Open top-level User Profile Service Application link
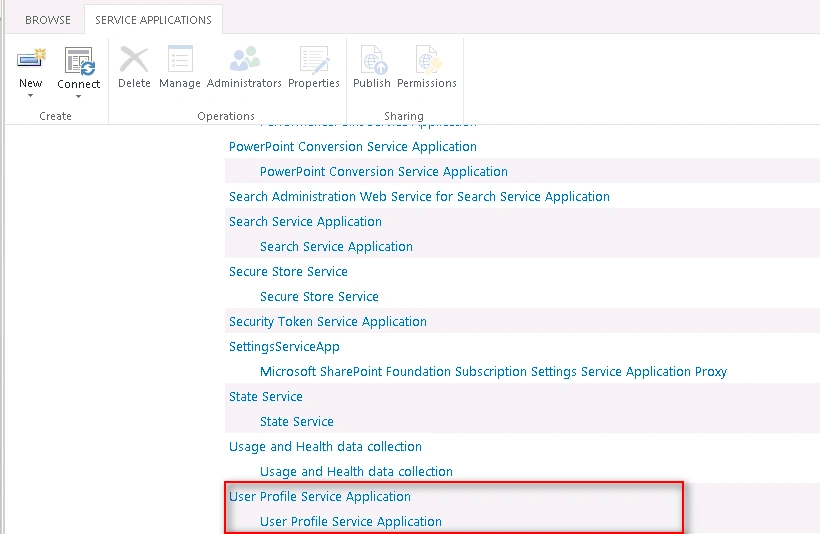 [320, 496]
